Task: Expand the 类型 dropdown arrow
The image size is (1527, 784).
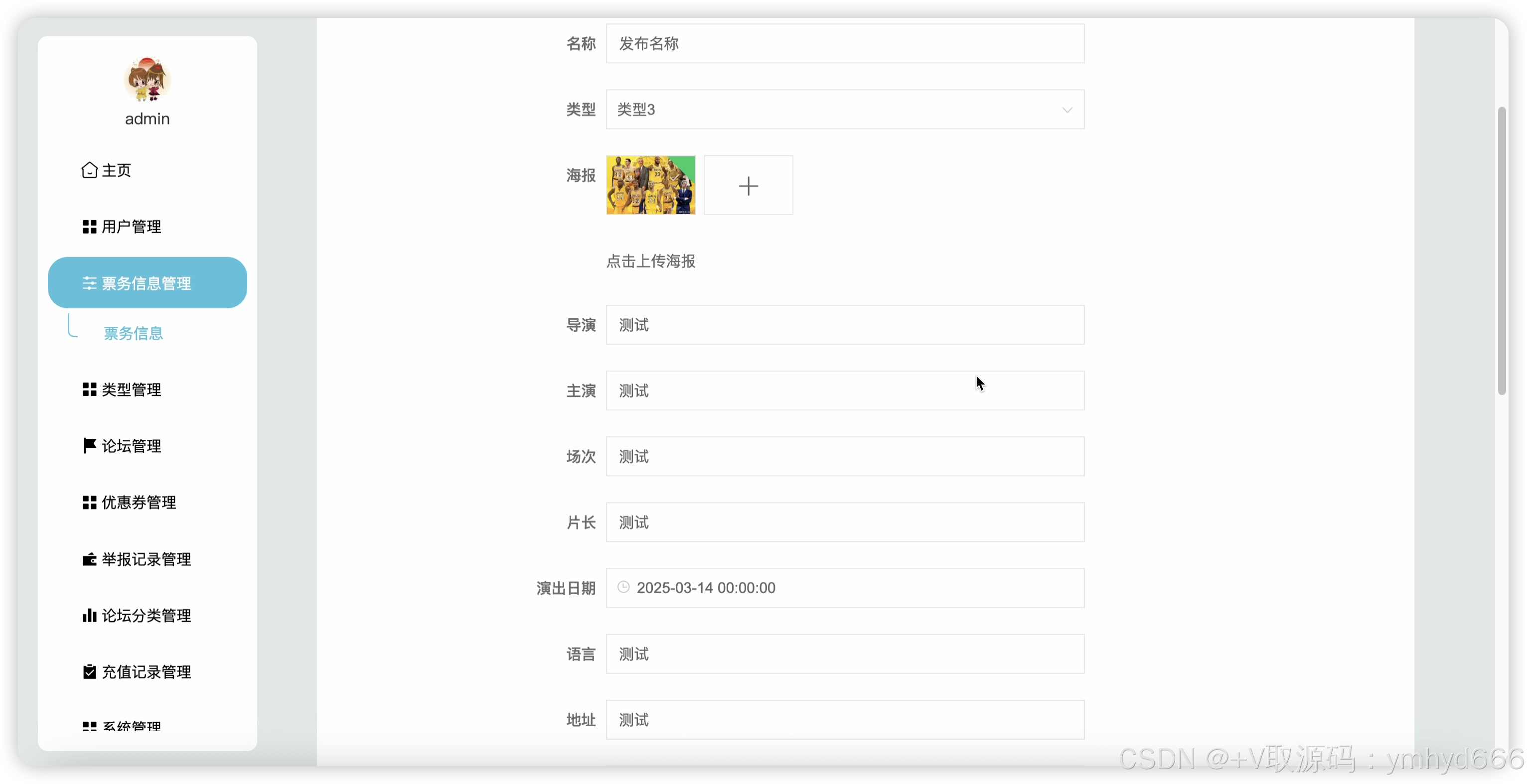Action: 1067,110
